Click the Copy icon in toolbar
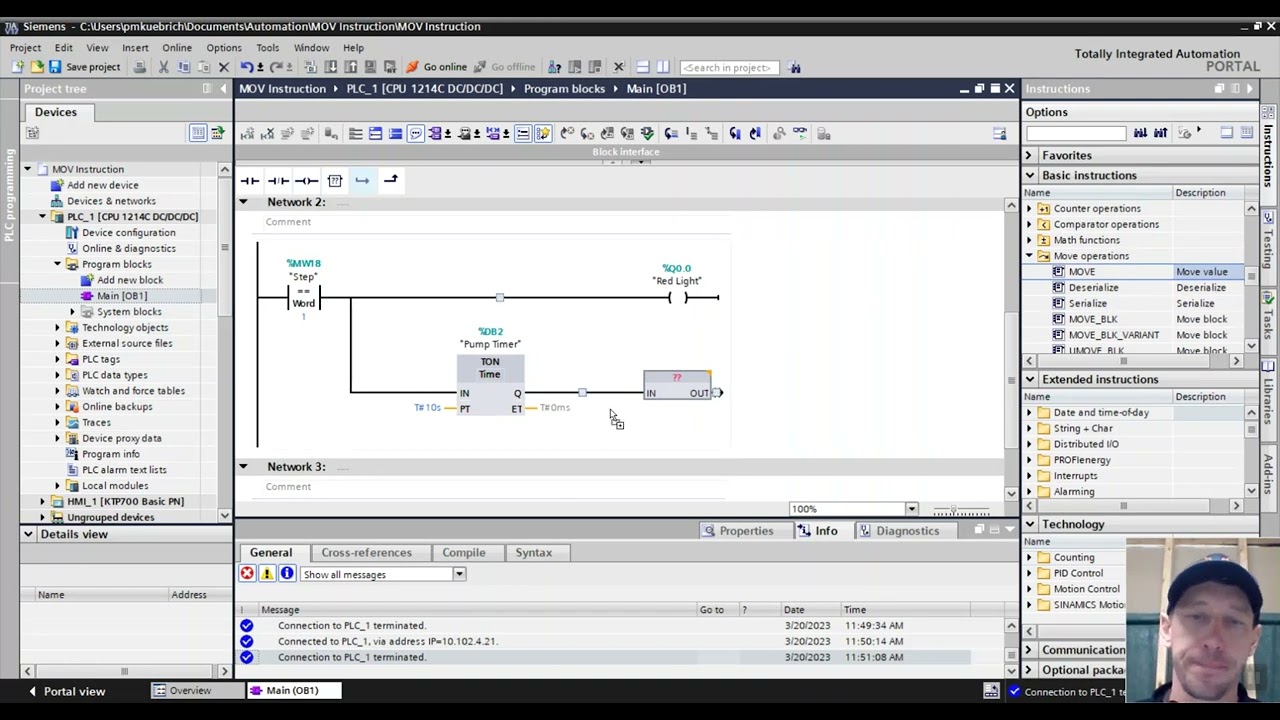1280x720 pixels. tap(183, 67)
